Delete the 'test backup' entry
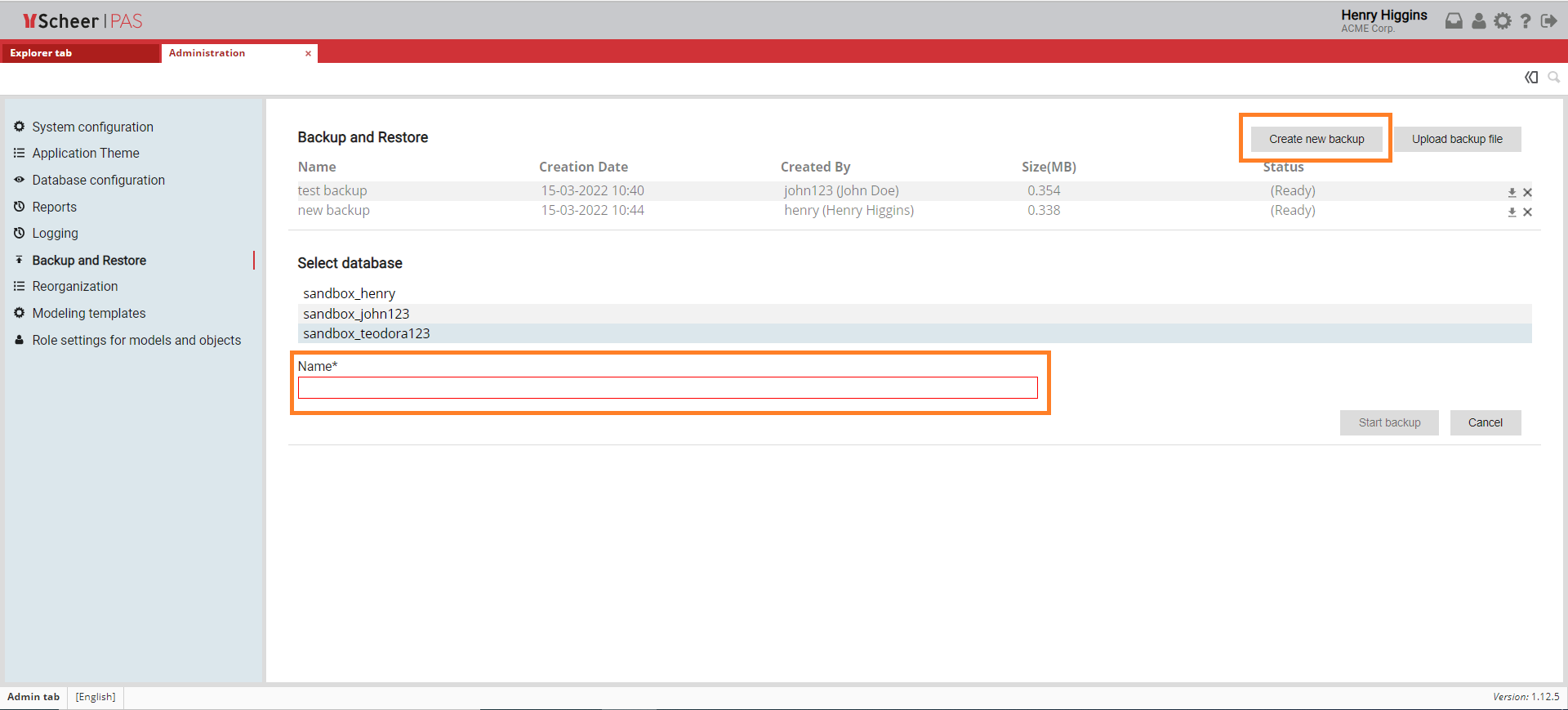This screenshot has height=710, width=1568. pos(1527,193)
